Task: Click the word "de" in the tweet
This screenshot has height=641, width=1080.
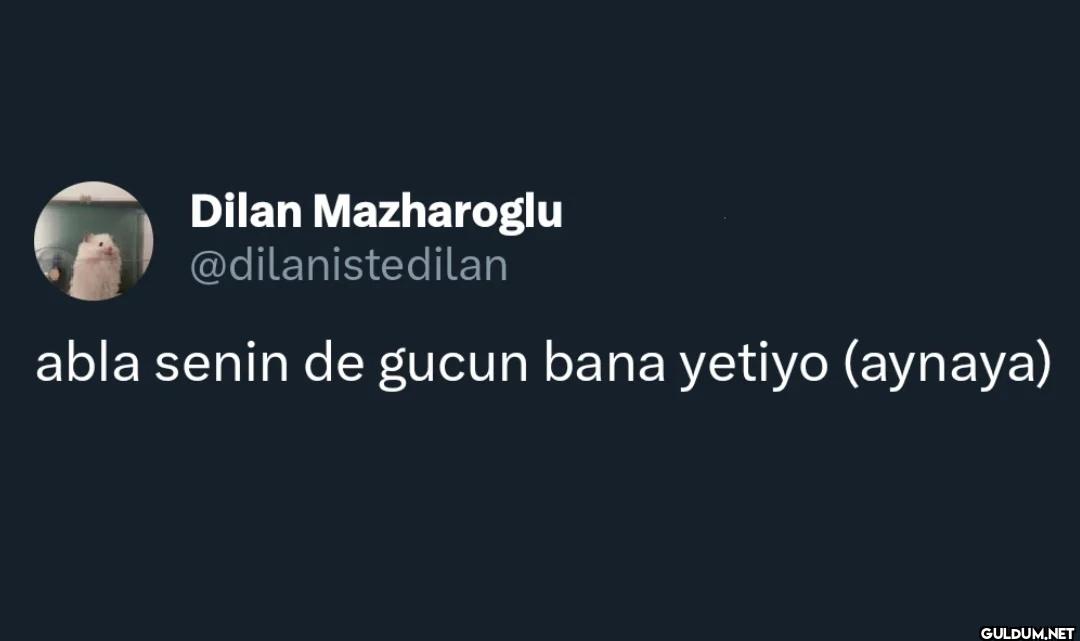Action: [x=331, y=365]
